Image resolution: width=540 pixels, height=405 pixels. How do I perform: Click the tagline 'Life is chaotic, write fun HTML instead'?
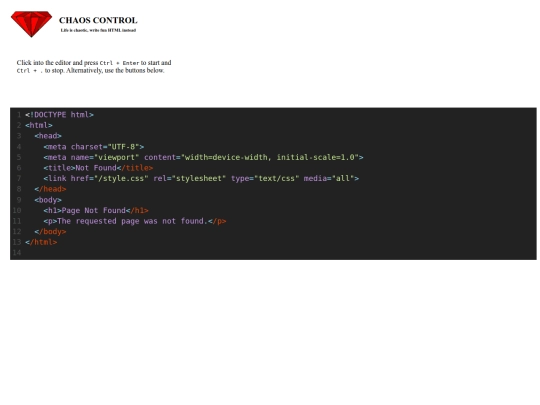click(x=98, y=30)
